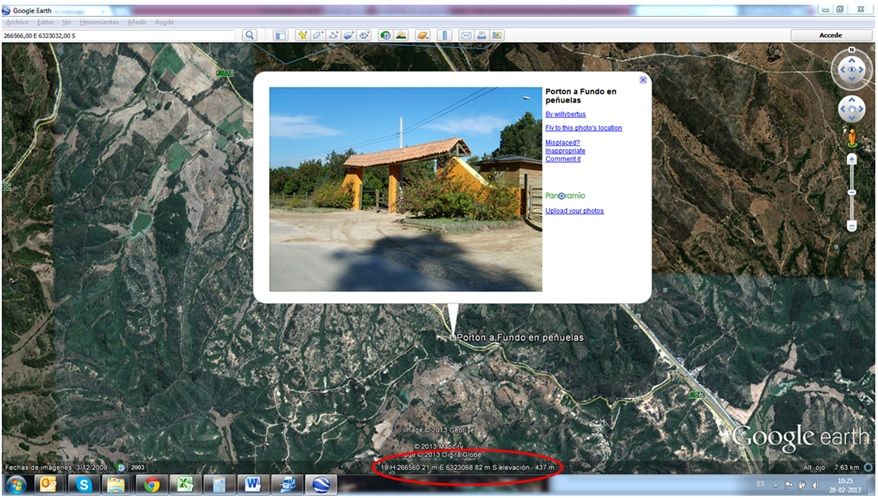This screenshot has height=498, width=878.
Task: Click the Accede sign-in button
Action: tap(830, 35)
